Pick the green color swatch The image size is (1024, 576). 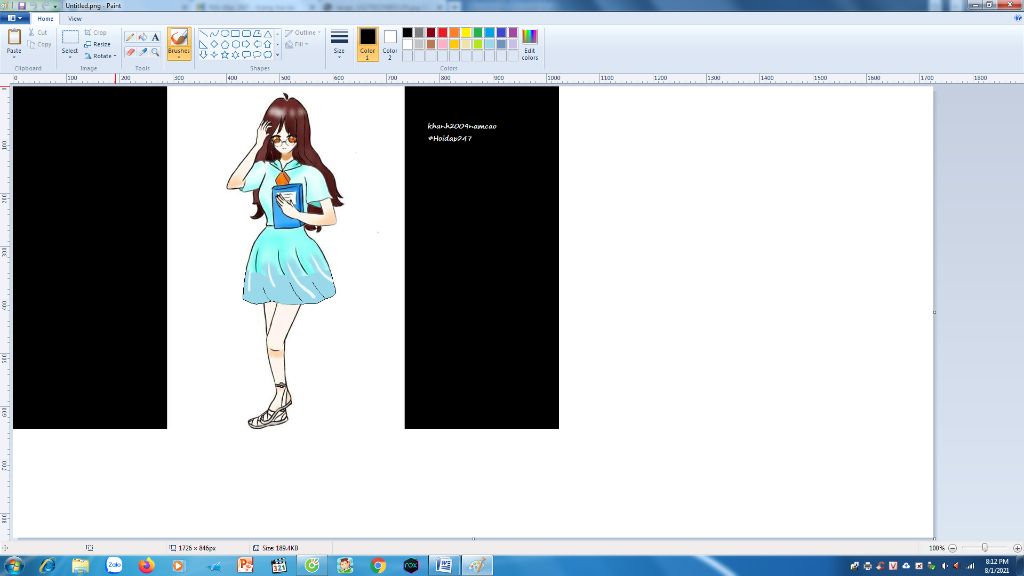tap(477, 33)
